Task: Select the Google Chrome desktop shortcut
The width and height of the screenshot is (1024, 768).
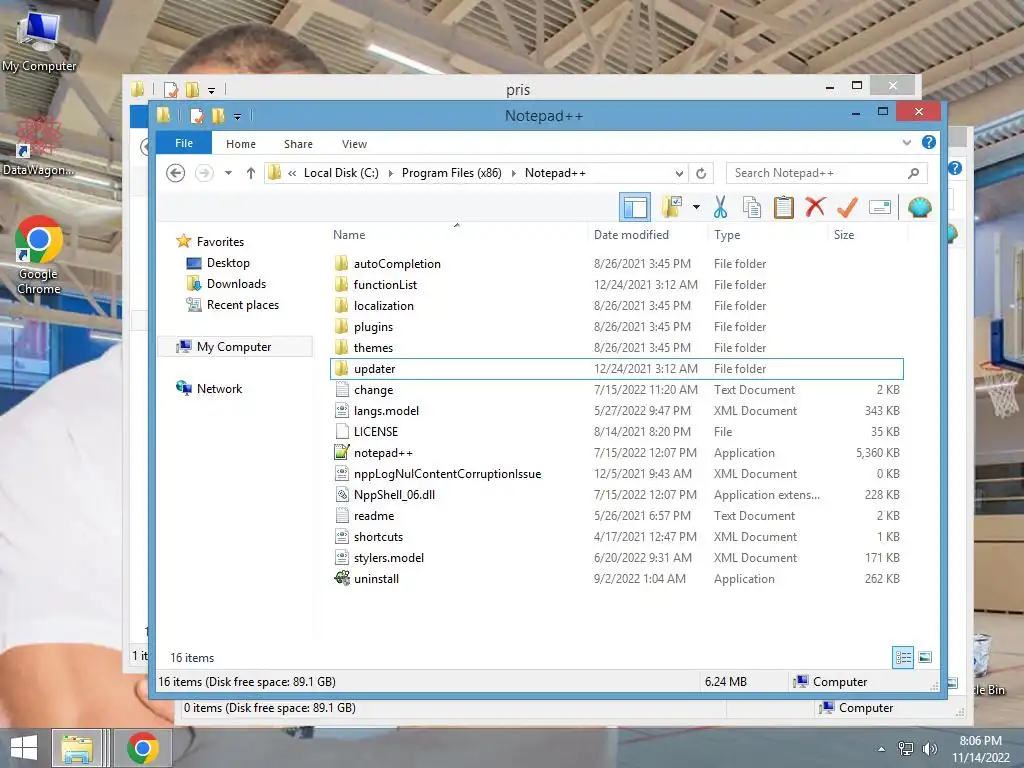Action: click(39, 255)
